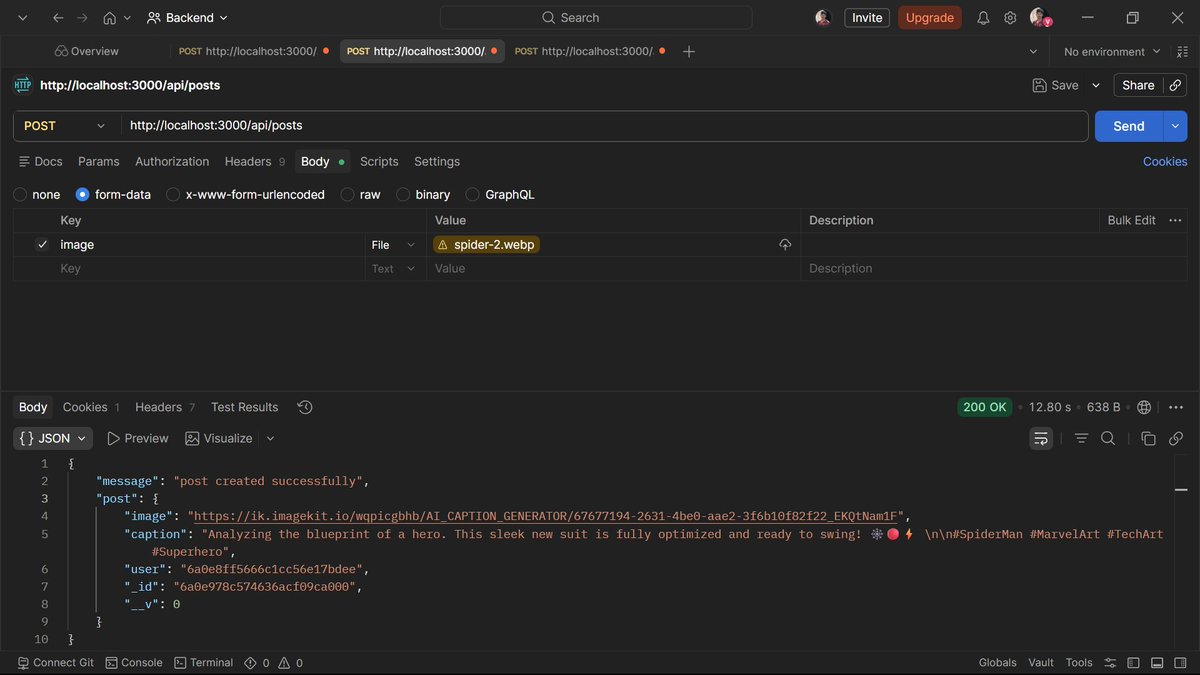Click upload icon next to spider-2.webp

[x=785, y=244]
